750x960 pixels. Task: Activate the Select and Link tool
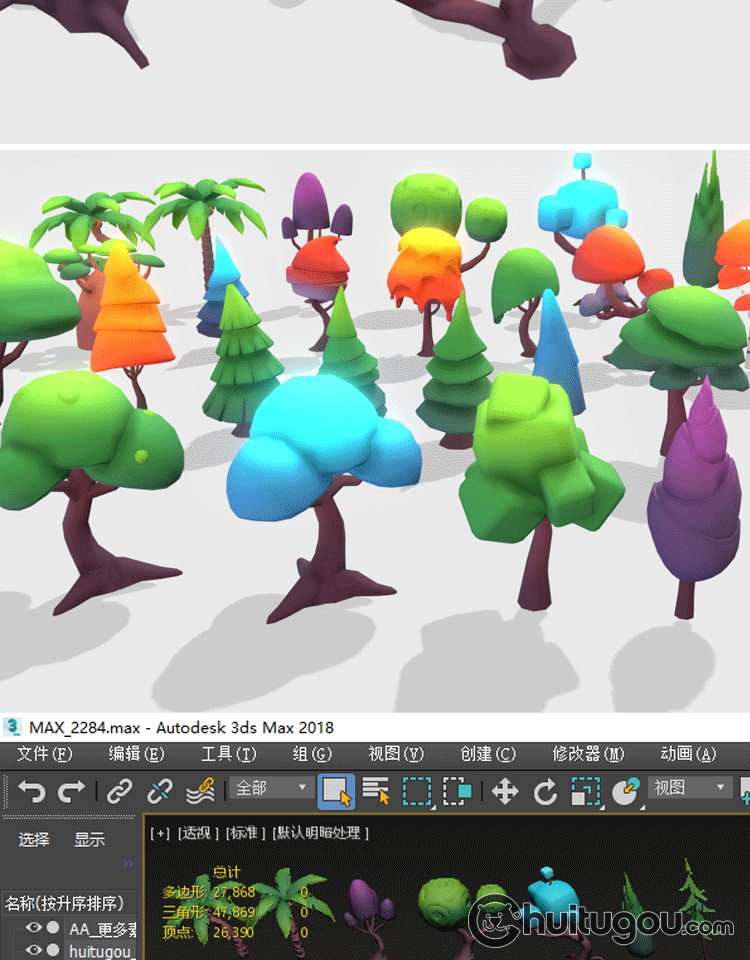coord(120,792)
